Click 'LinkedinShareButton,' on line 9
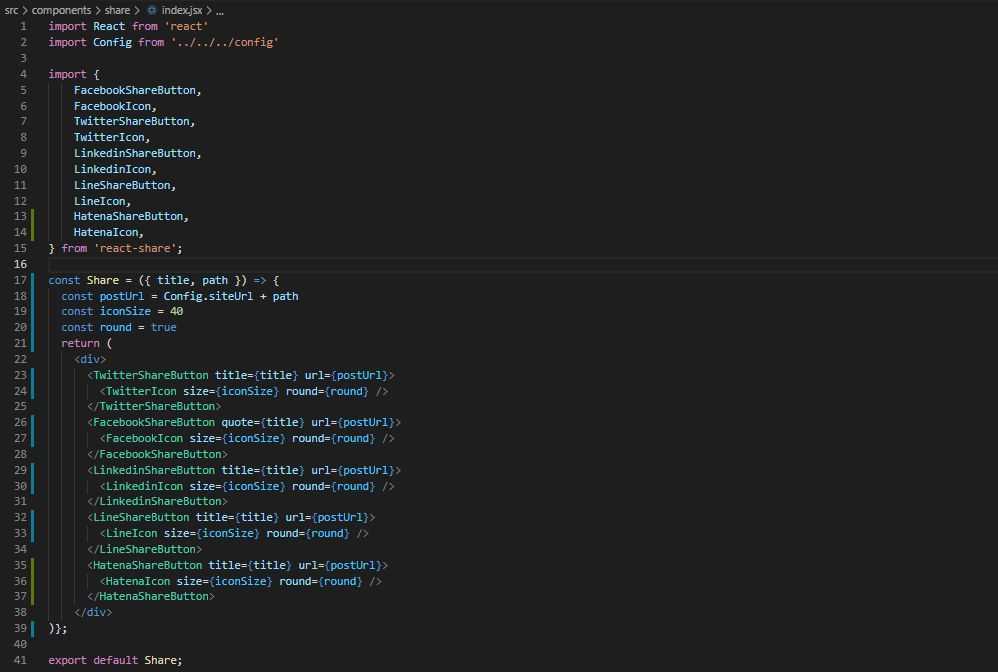 coord(137,153)
